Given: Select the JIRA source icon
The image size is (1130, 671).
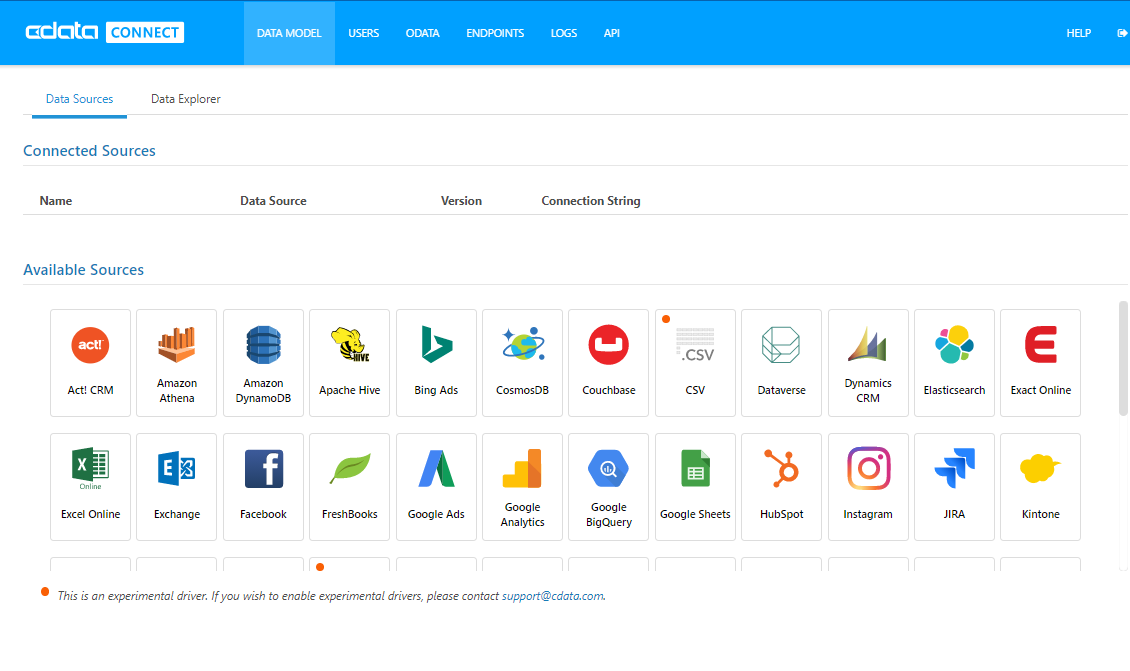Looking at the screenshot, I should tap(954, 486).
